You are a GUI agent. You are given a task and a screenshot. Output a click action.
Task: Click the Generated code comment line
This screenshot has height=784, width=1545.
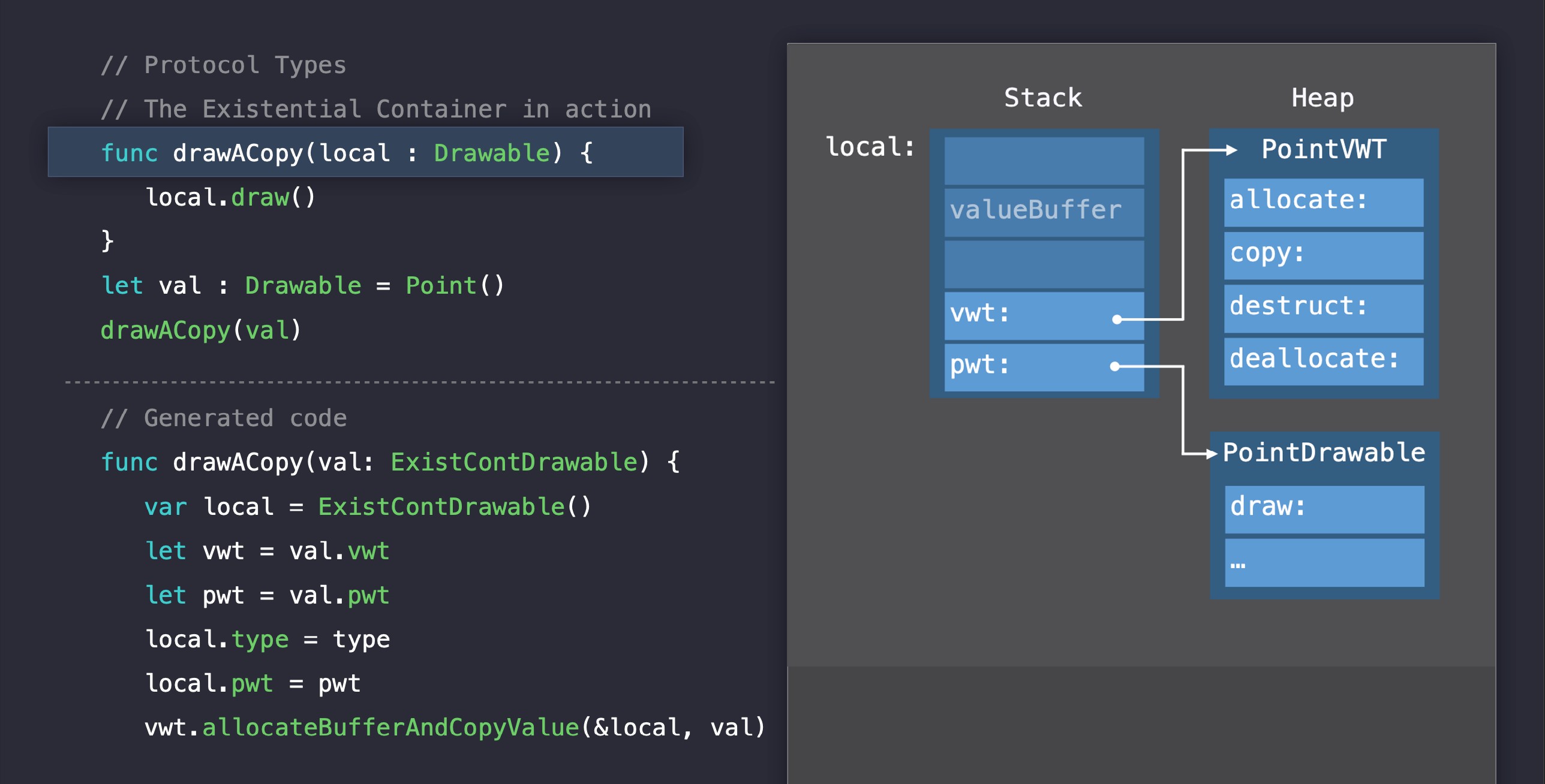coord(224,418)
